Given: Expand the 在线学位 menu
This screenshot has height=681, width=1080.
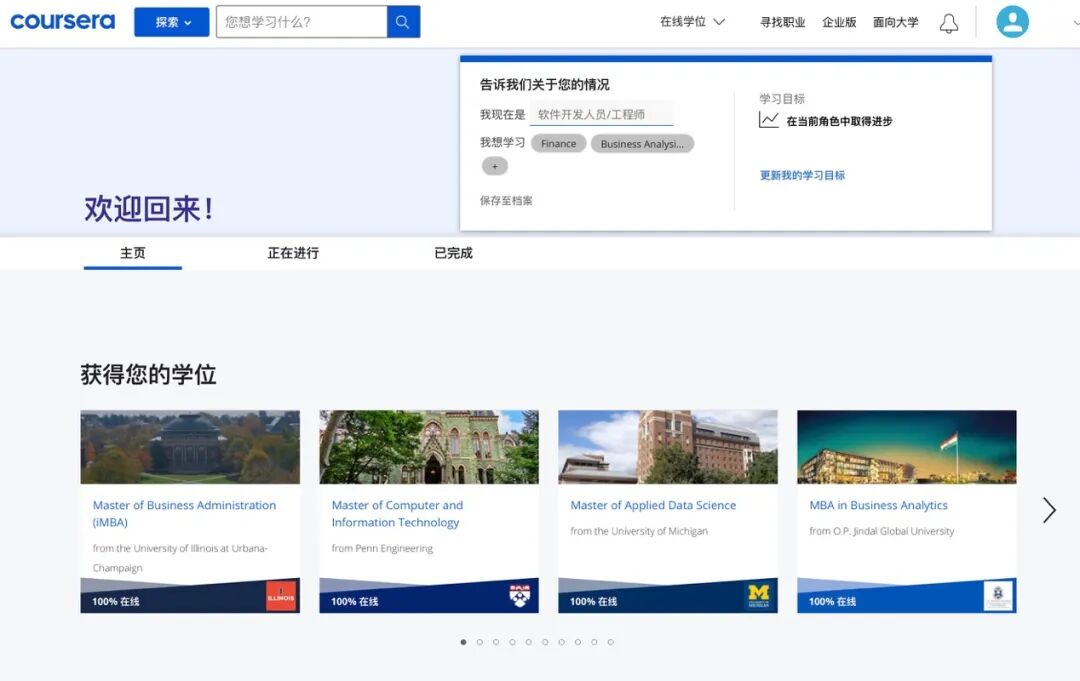Looking at the screenshot, I should tap(692, 22).
